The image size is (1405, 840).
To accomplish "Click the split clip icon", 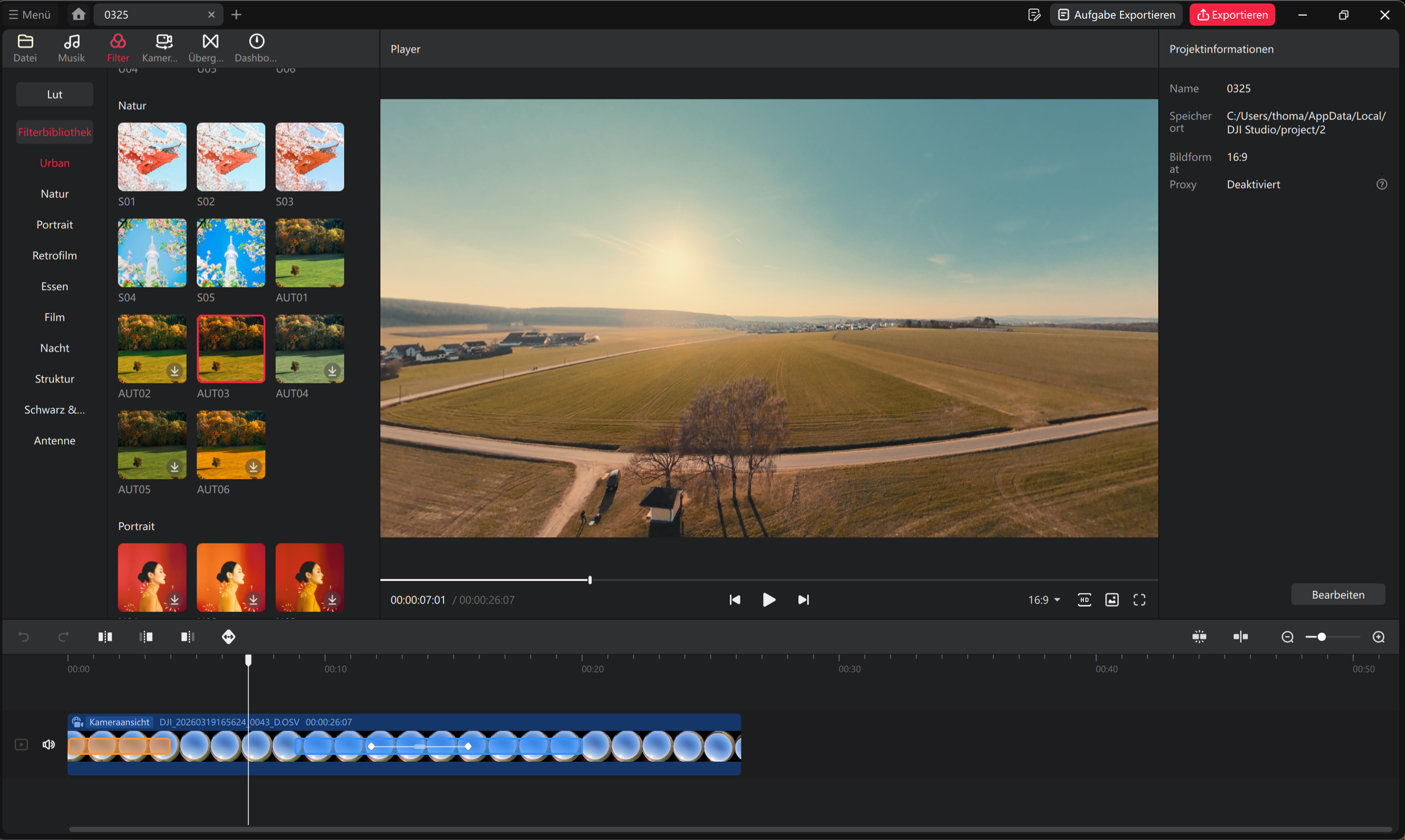I will (x=105, y=637).
